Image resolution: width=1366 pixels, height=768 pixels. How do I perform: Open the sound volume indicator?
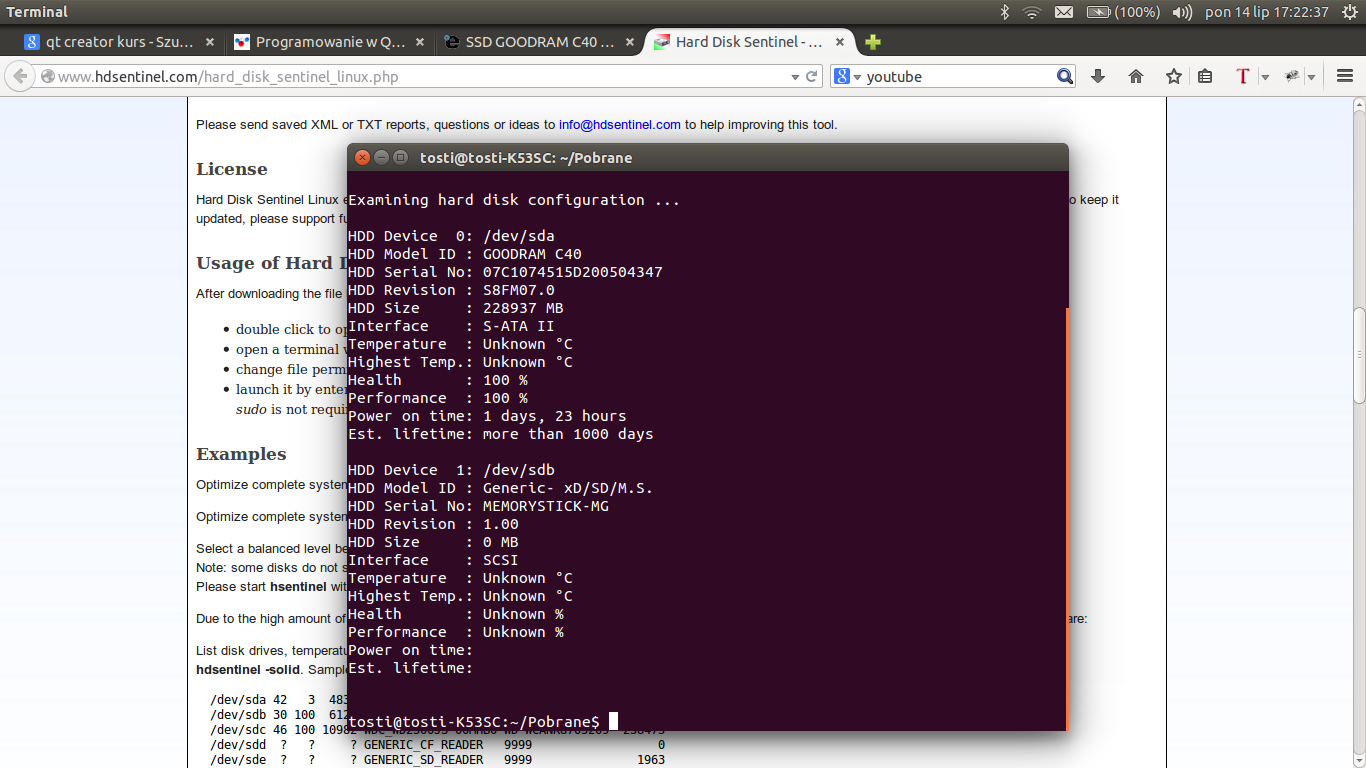1182,12
